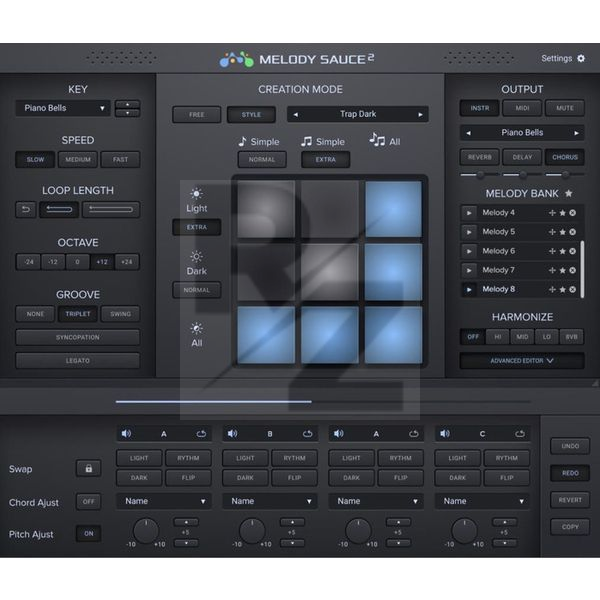Adjust the Reverb amount slider

click(479, 175)
